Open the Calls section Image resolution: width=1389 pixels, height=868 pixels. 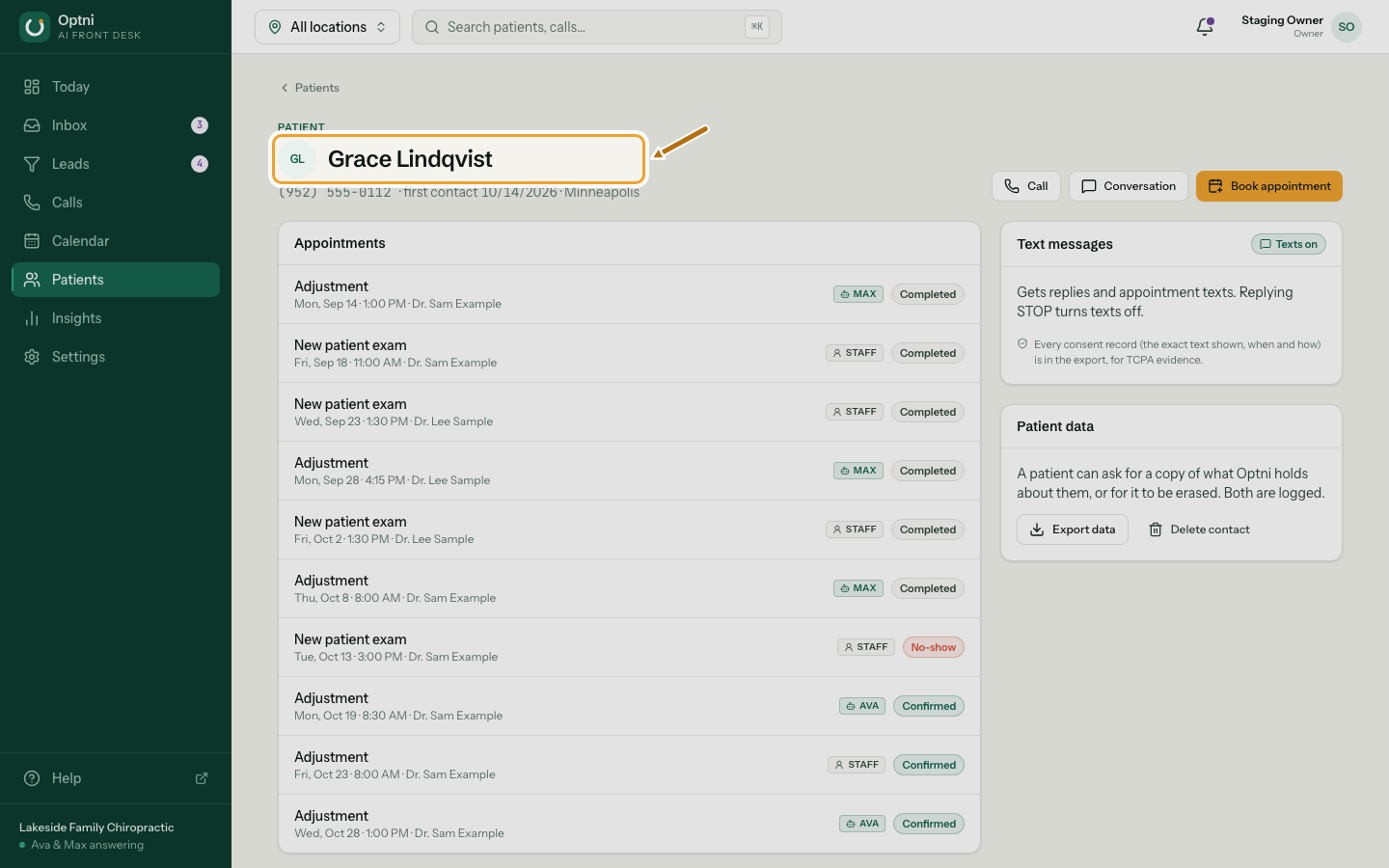click(x=116, y=203)
